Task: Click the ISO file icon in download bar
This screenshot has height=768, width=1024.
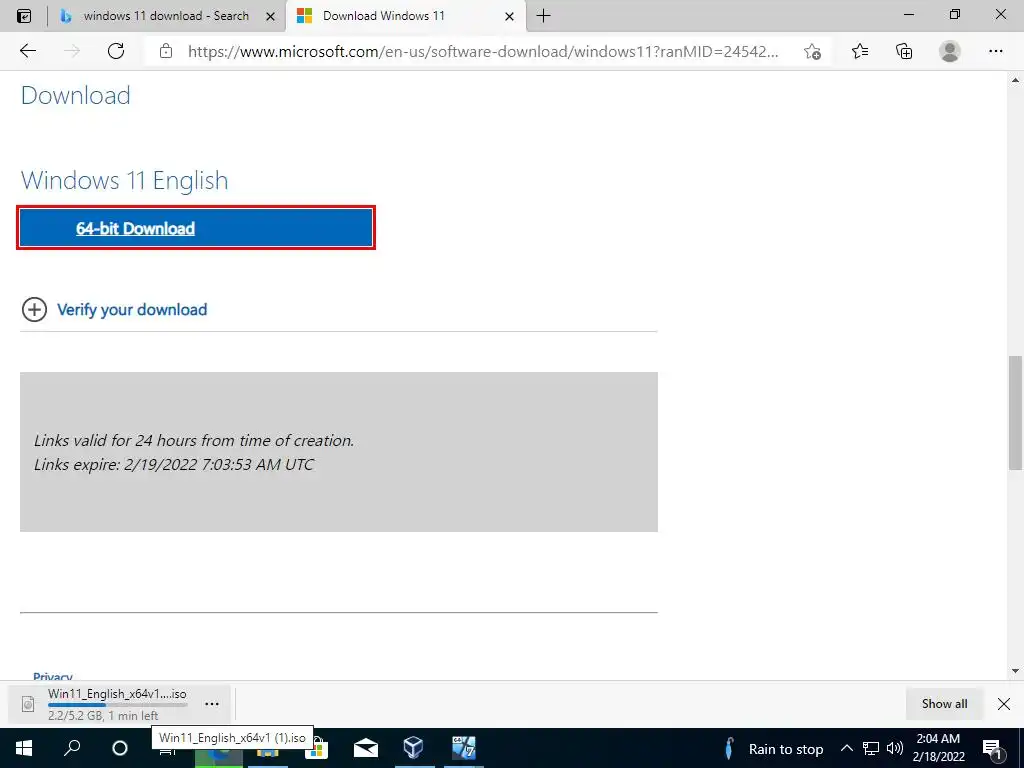Action: point(28,704)
